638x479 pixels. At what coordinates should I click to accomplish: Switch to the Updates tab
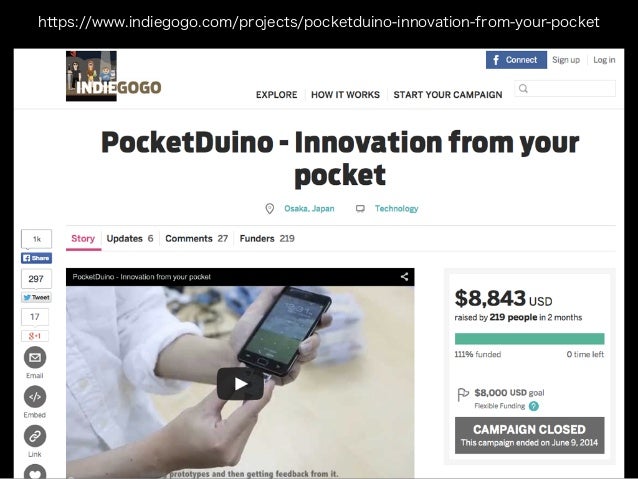130,238
